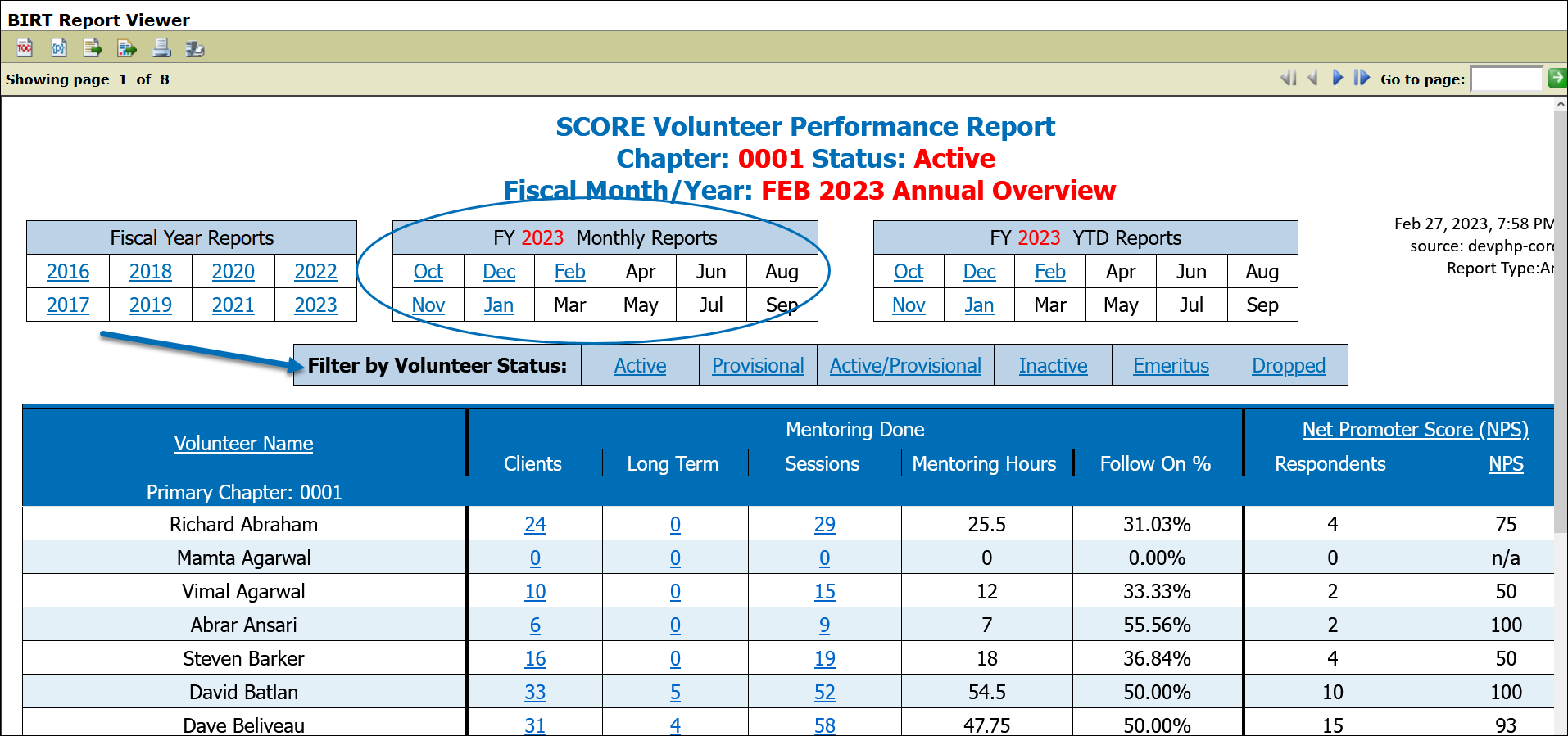Go to the next page arrow

coord(1338,78)
